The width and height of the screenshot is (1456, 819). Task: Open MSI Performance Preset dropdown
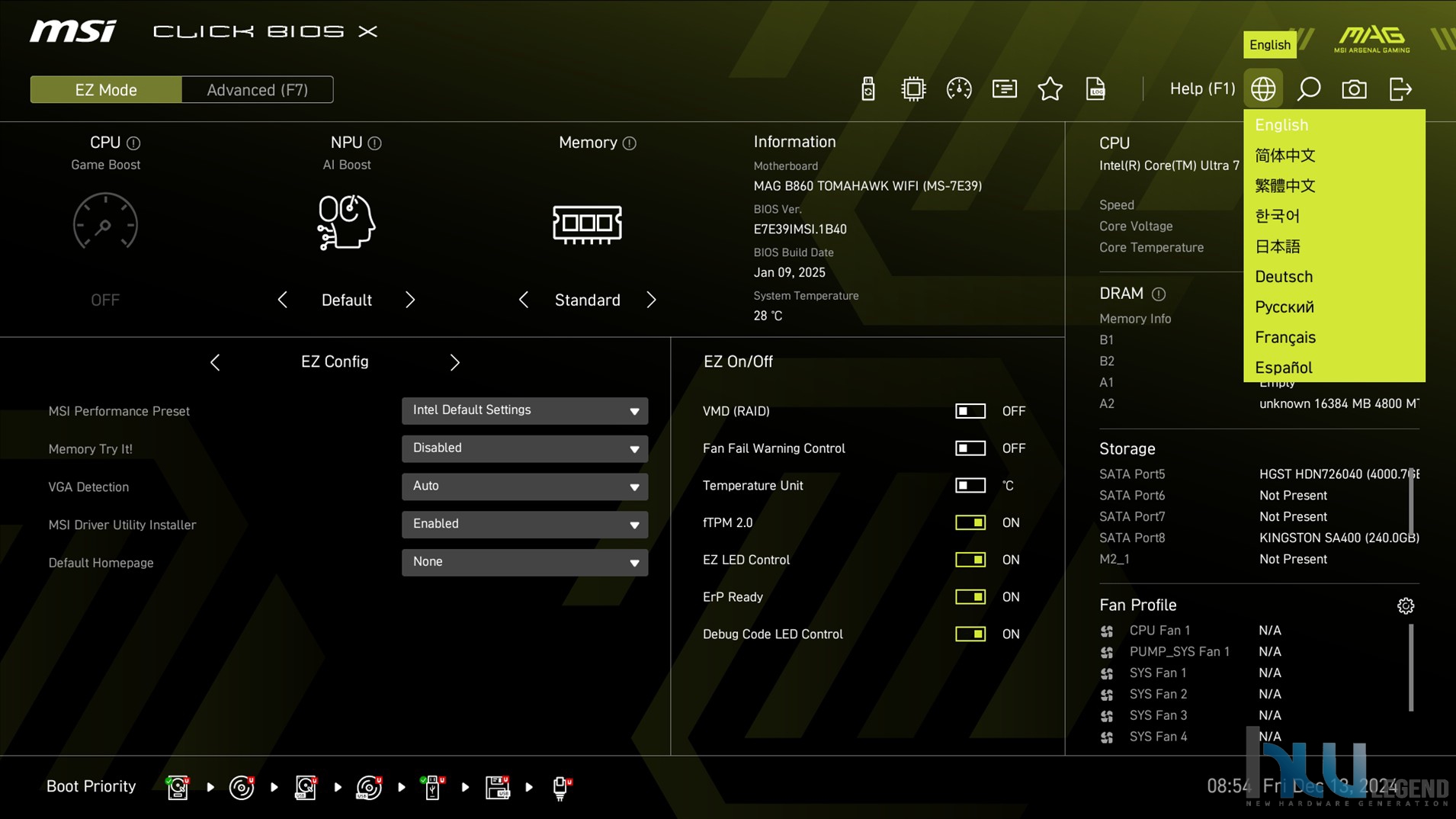pyautogui.click(x=524, y=410)
